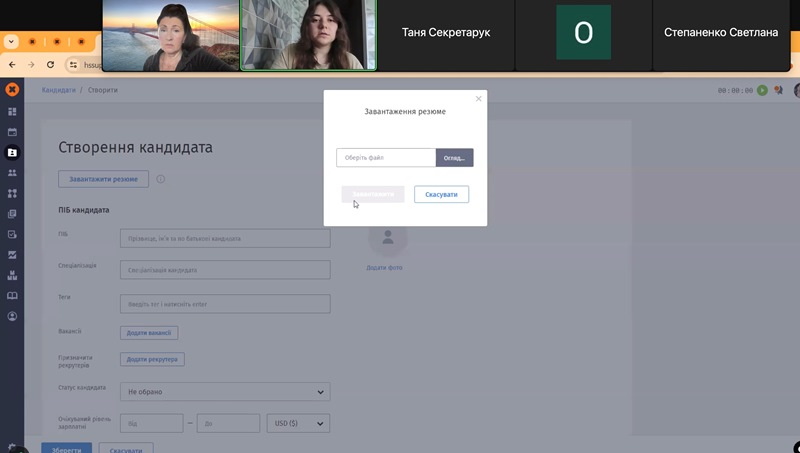Click the Додати вакансії button
Screen dimensions: 800x453
tap(149, 333)
